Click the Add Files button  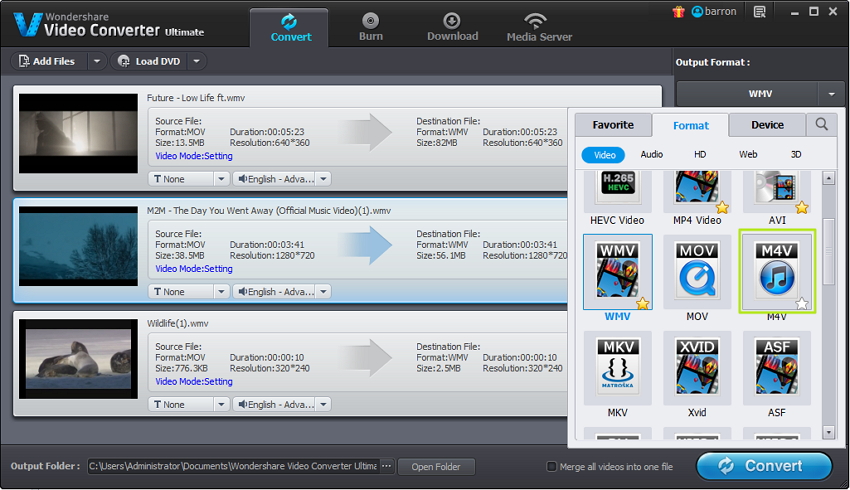[49, 61]
